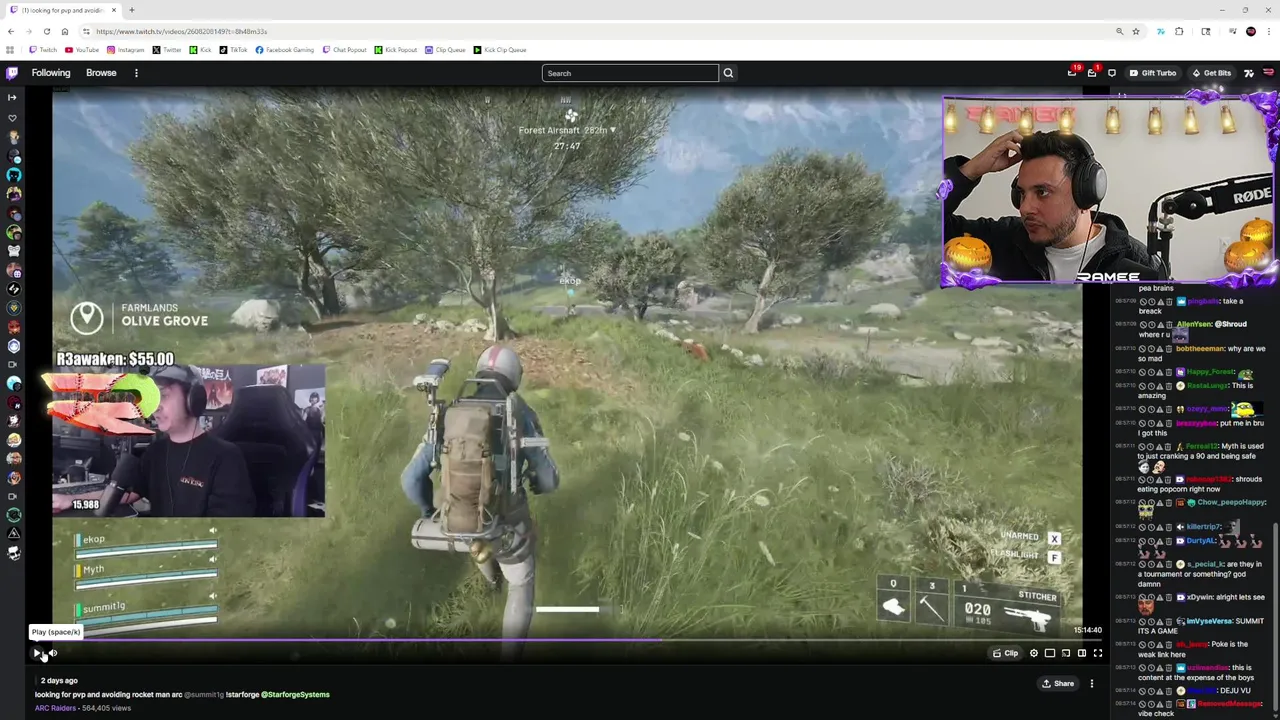Screen dimensions: 1280x720
Task: Click the Share button below video
Action: 1057,684
